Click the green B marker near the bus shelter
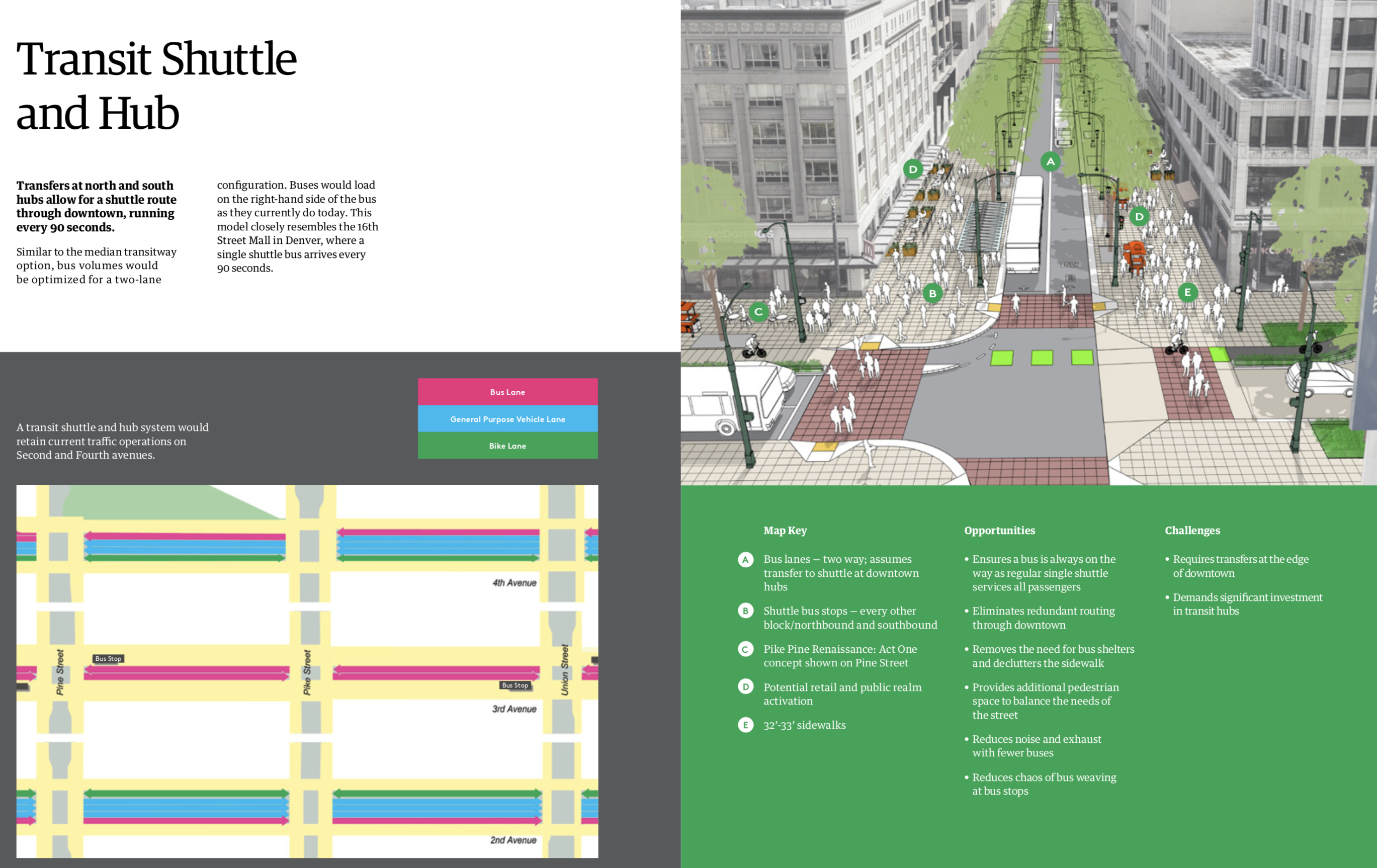Image resolution: width=1377 pixels, height=868 pixels. [x=933, y=293]
